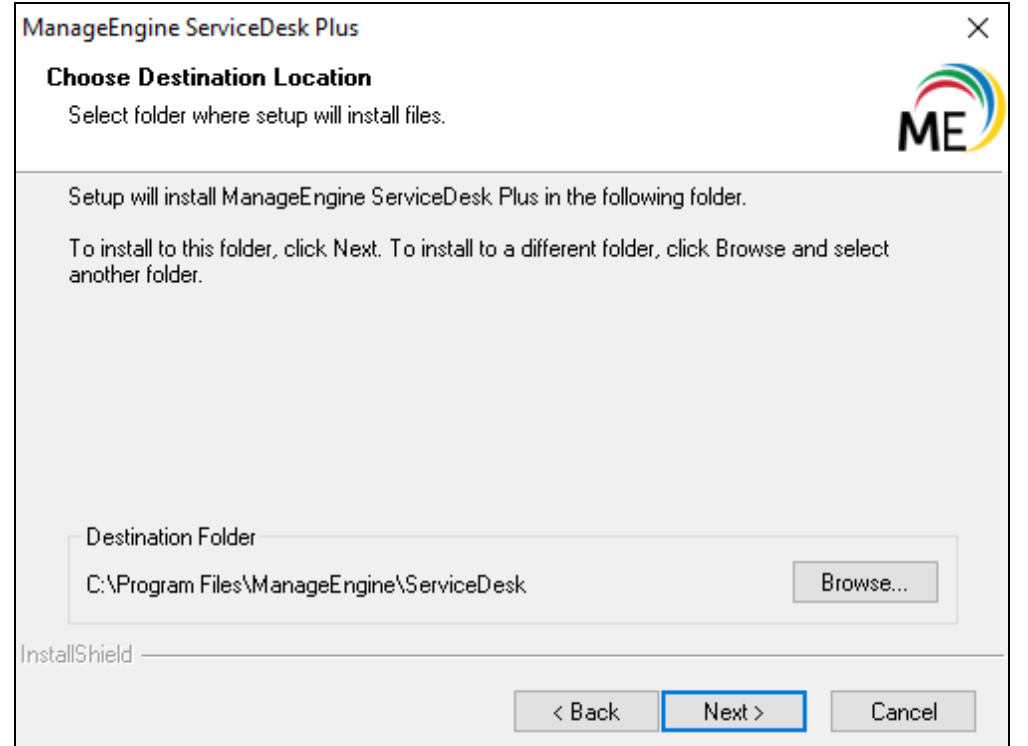The width and height of the screenshot is (1028, 746).
Task: Click the InstallShield label
Action: (x=76, y=657)
